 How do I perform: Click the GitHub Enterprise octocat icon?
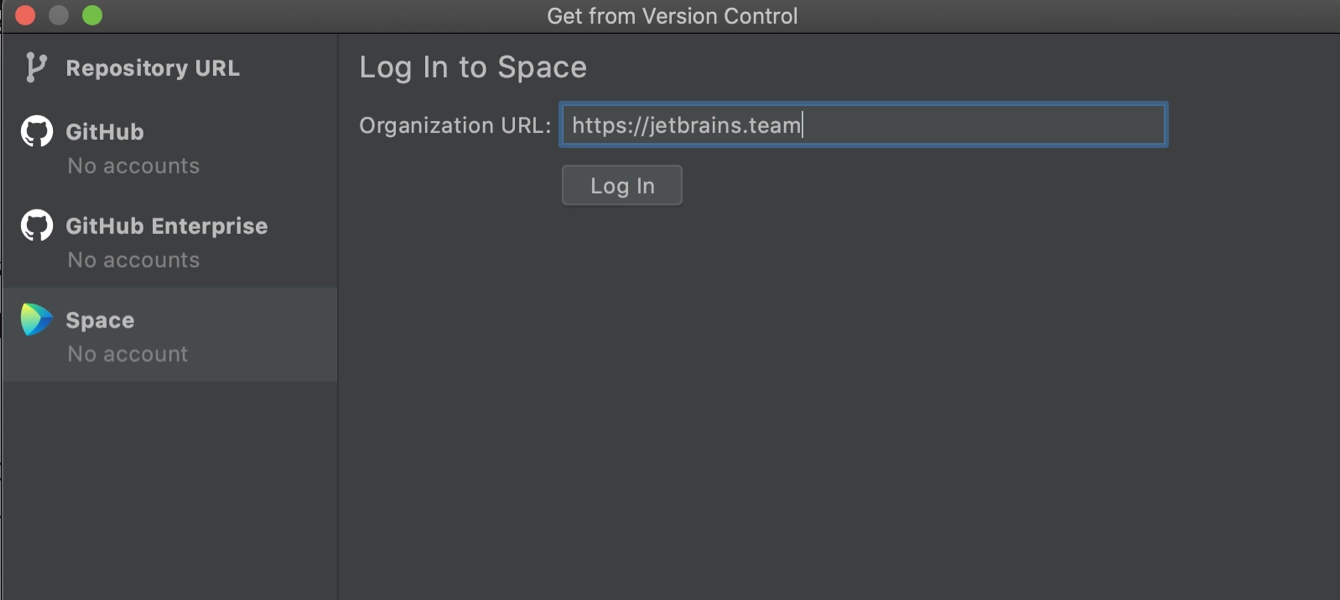point(37,225)
